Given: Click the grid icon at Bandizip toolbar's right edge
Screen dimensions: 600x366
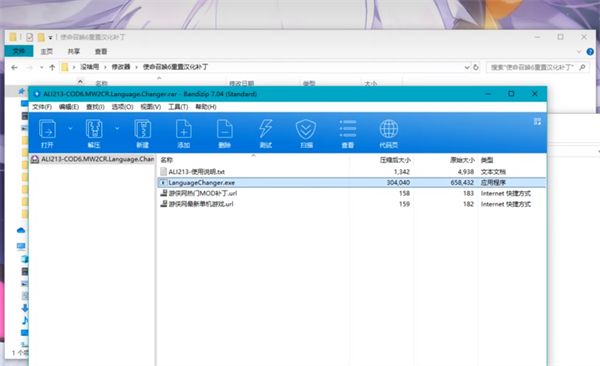Looking at the screenshot, I should point(537,122).
